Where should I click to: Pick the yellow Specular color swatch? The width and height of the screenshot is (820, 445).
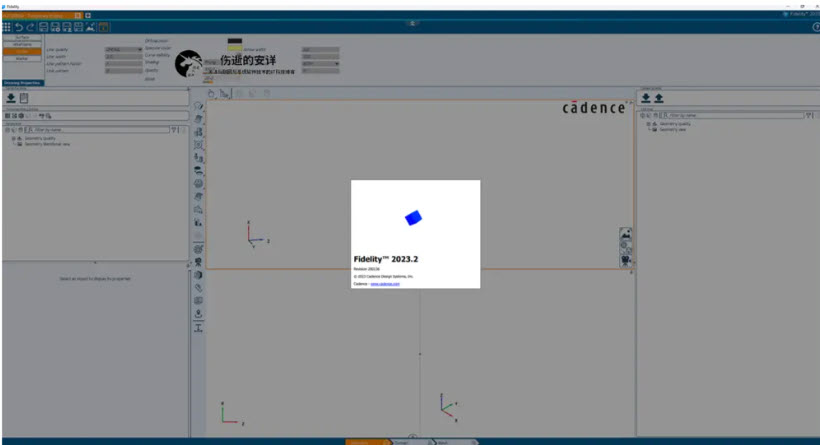(x=235, y=48)
